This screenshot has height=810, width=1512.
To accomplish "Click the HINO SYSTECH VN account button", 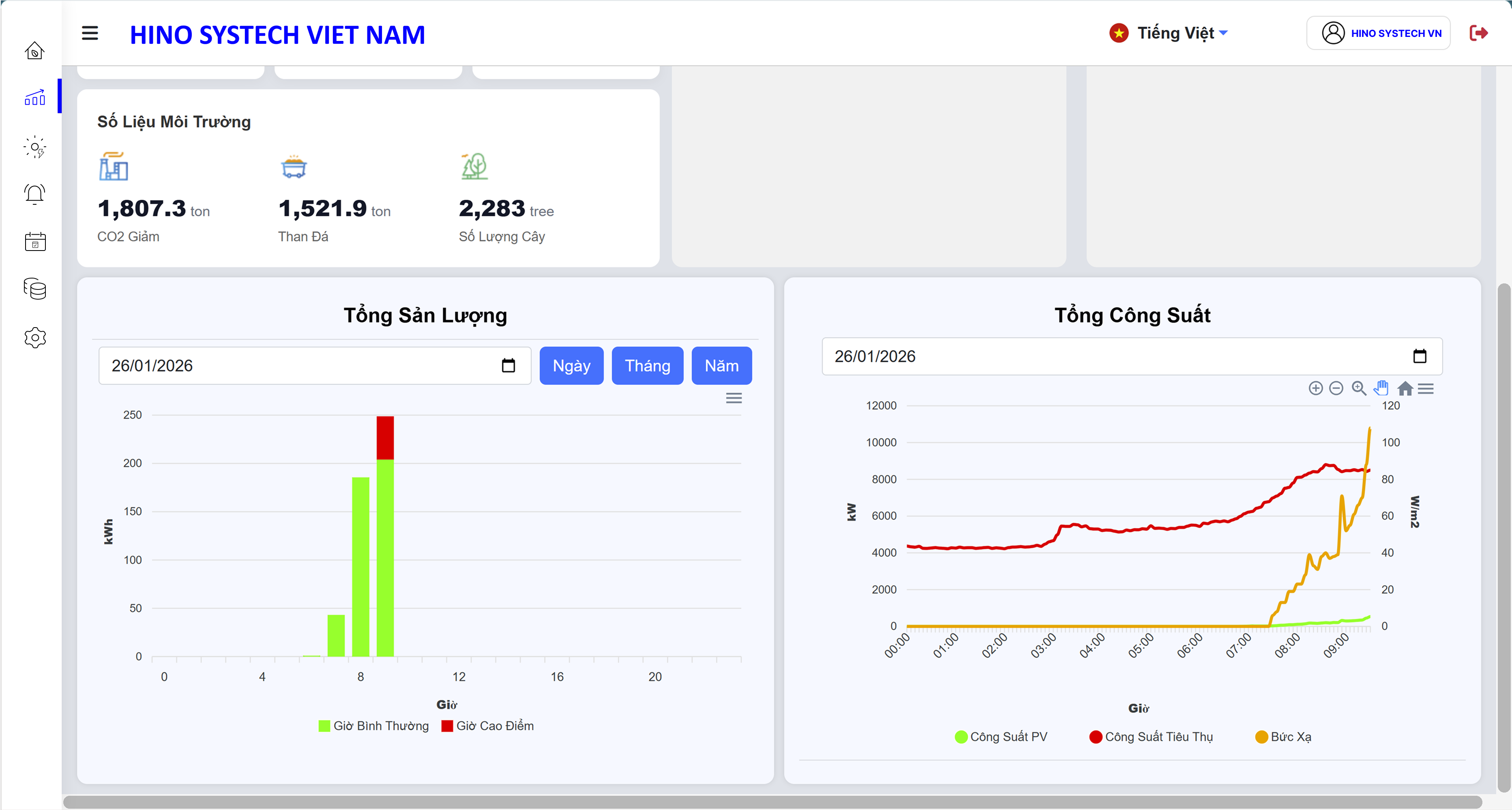I will click(x=1378, y=33).
